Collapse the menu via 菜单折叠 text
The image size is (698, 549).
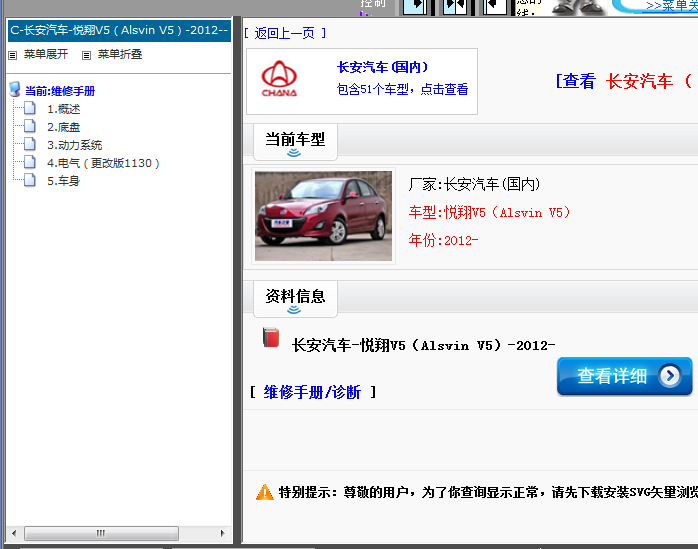click(120, 54)
